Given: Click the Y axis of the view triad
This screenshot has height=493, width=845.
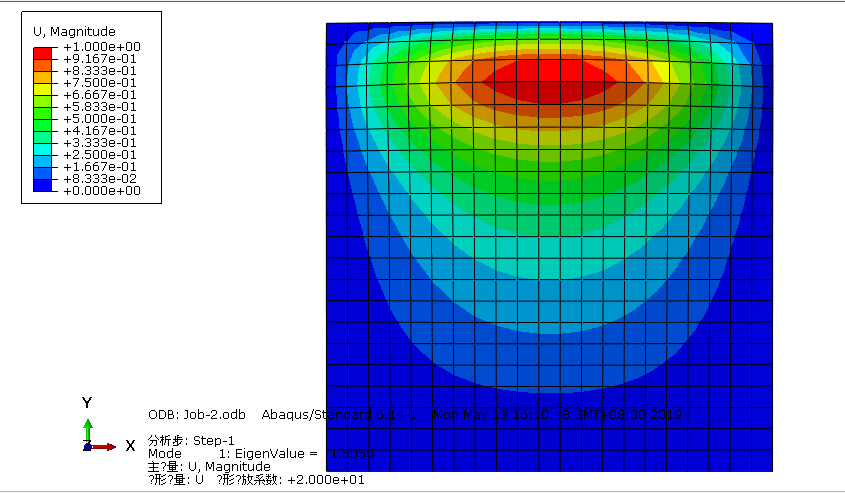Looking at the screenshot, I should pos(88,431).
